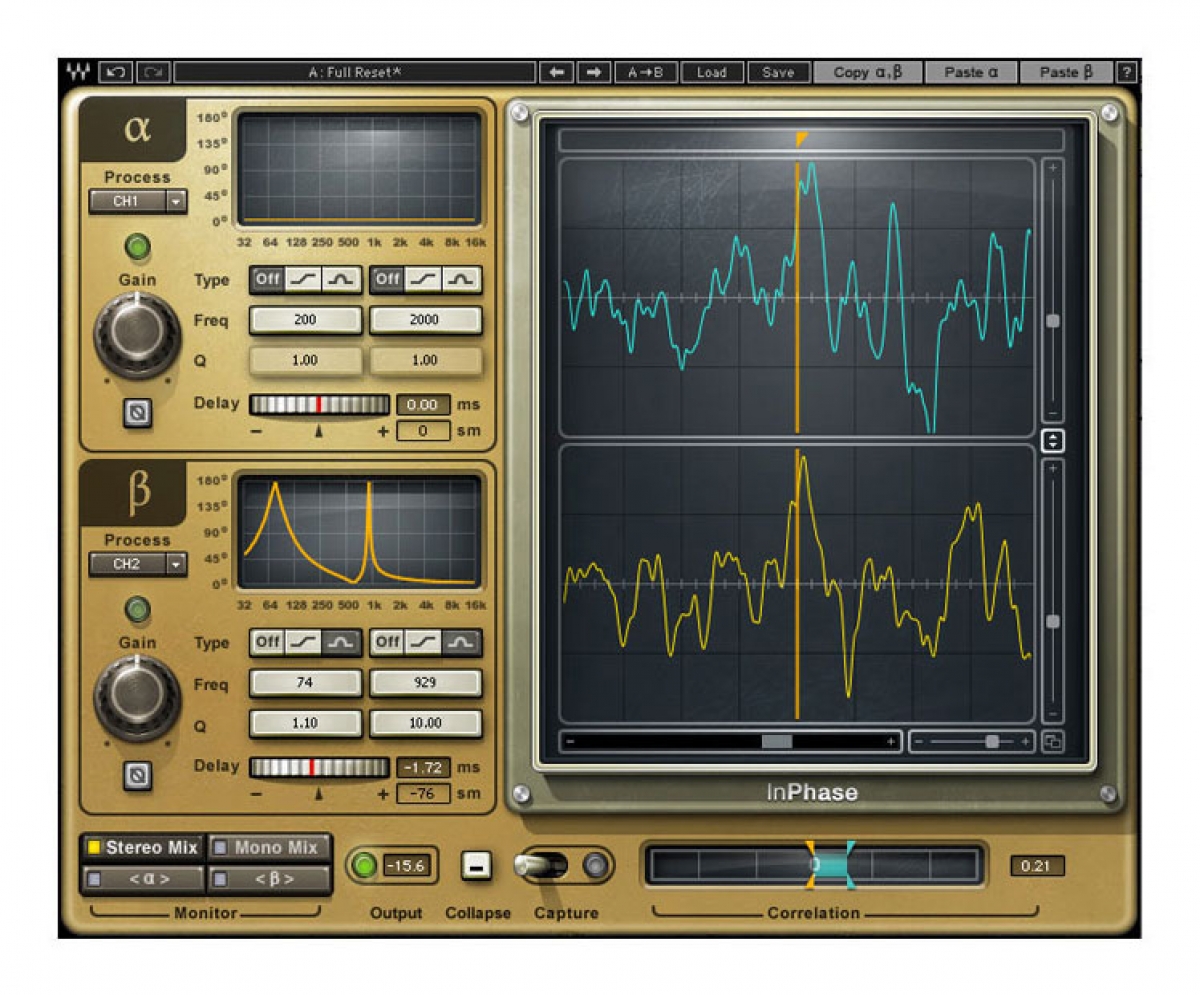The image size is (1200, 995).
Task: Click the Output value field -15.6
Action: pyautogui.click(x=407, y=866)
